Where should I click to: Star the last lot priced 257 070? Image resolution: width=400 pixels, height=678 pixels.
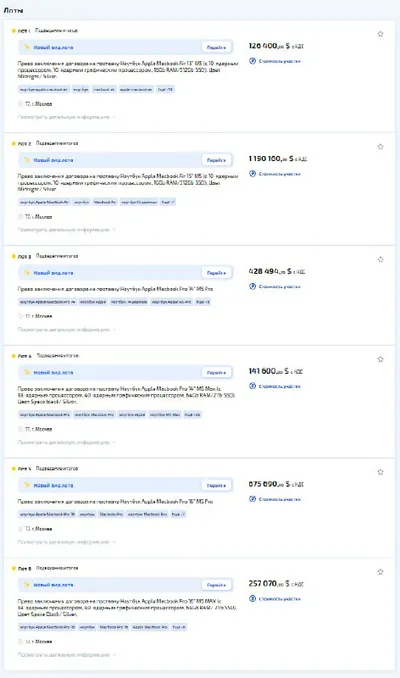(x=380, y=572)
